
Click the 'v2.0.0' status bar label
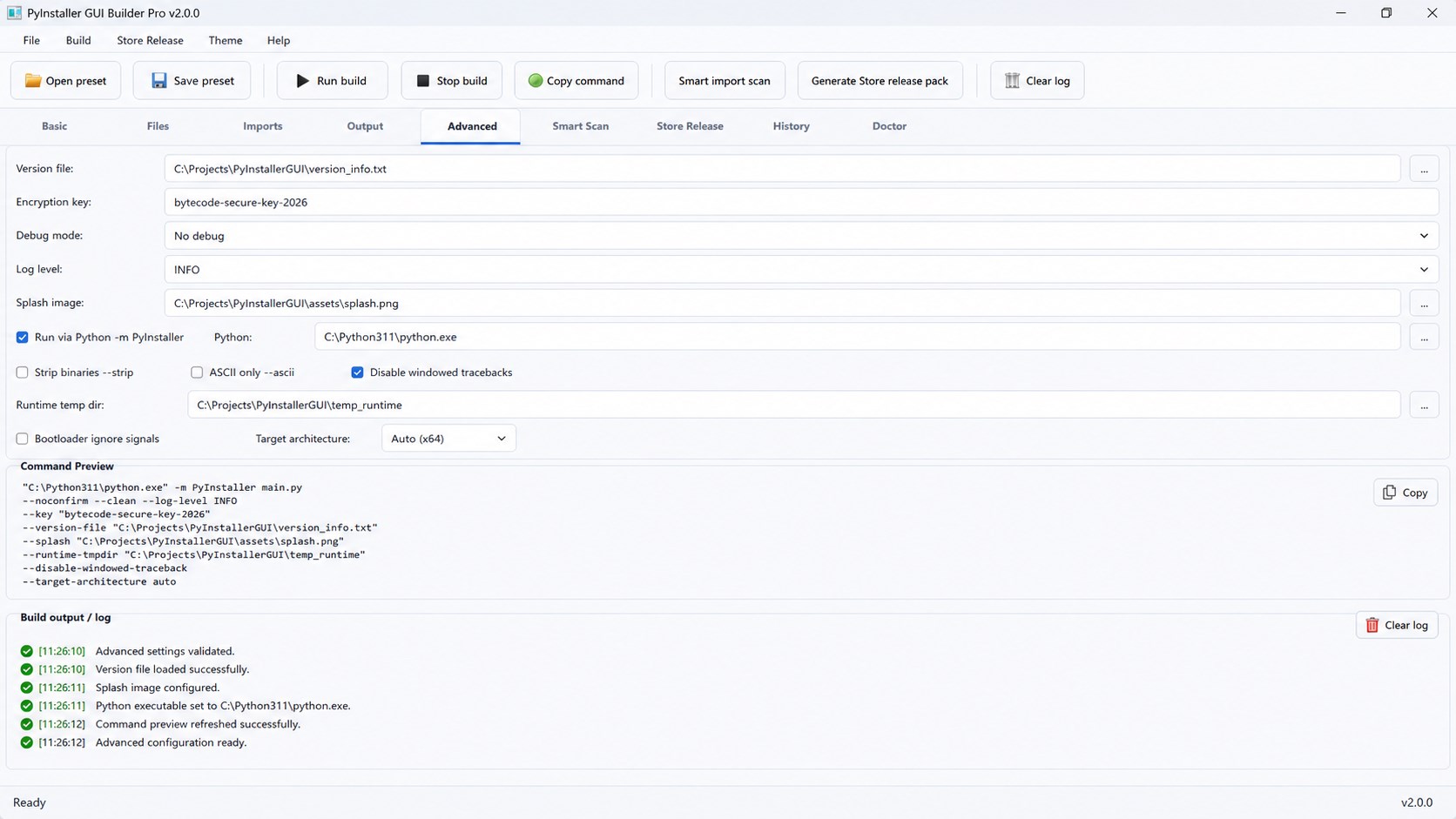[x=1417, y=802]
